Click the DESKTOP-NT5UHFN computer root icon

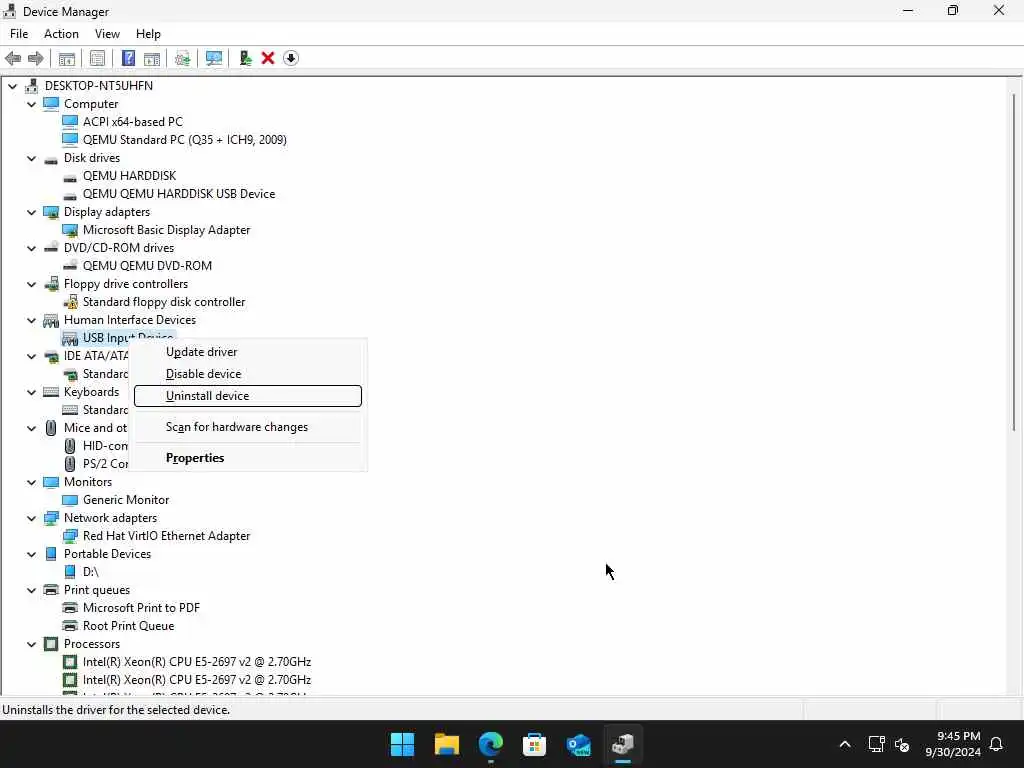point(31,86)
